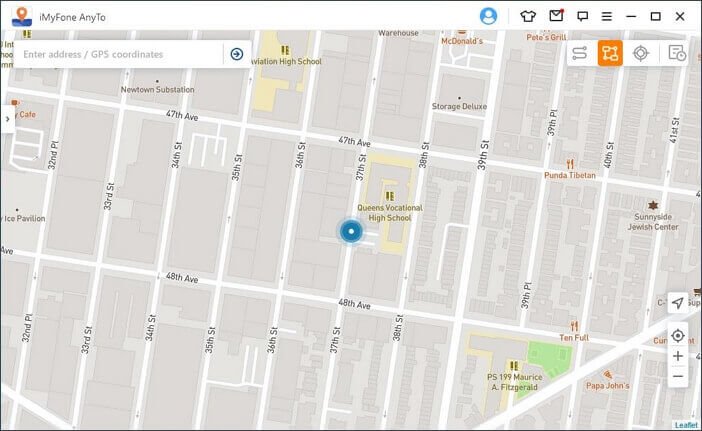This screenshot has width=702, height=431.
Task: Click the Punda Tibetan restaurant label
Action: (569, 175)
